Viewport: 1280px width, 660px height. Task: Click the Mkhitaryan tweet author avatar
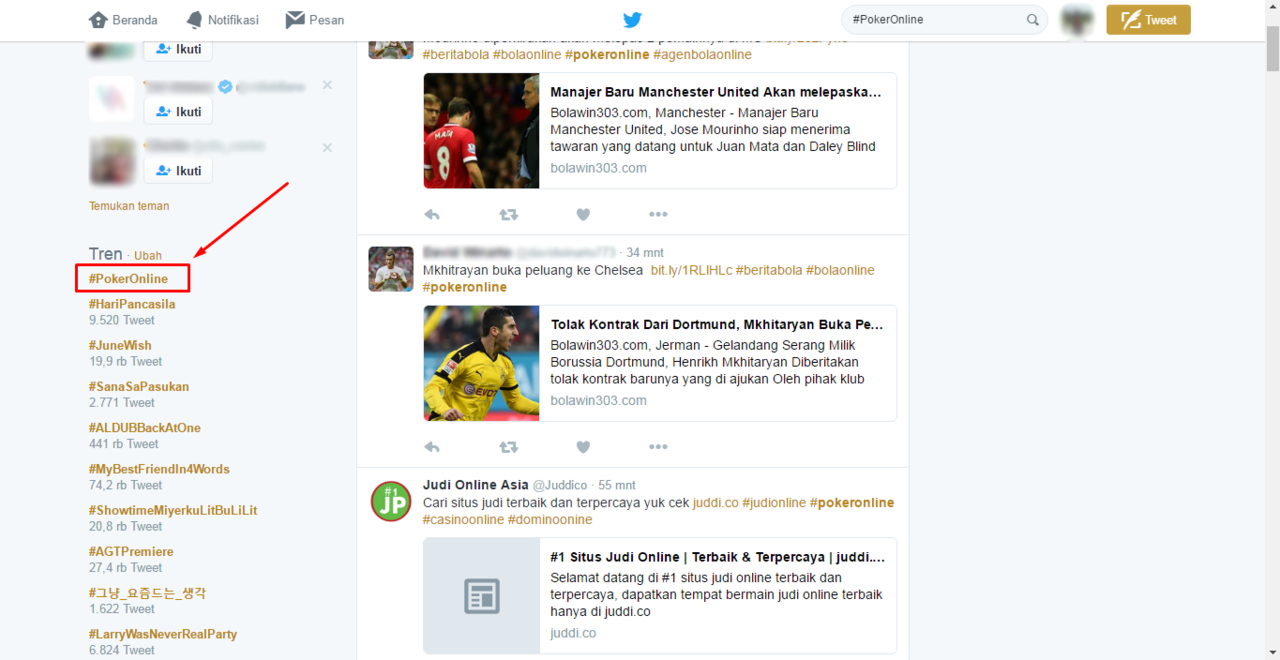click(x=391, y=269)
